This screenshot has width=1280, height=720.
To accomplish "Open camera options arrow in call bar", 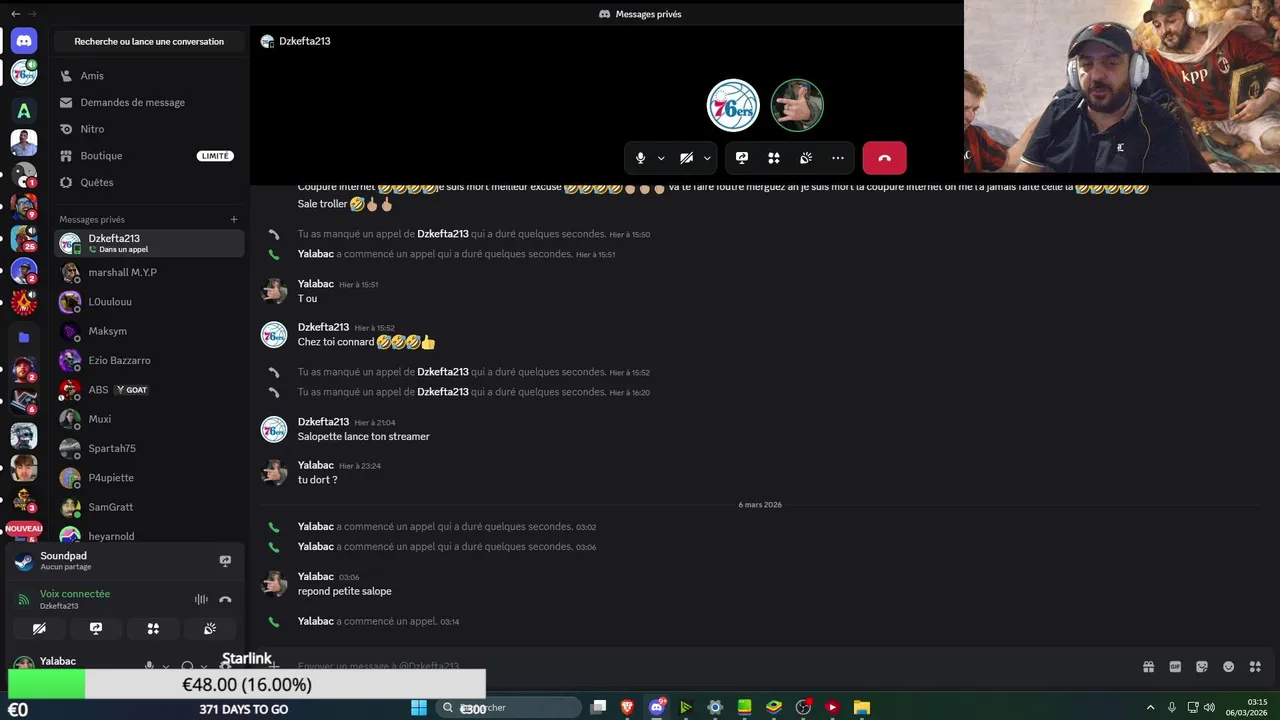I will pos(707,158).
